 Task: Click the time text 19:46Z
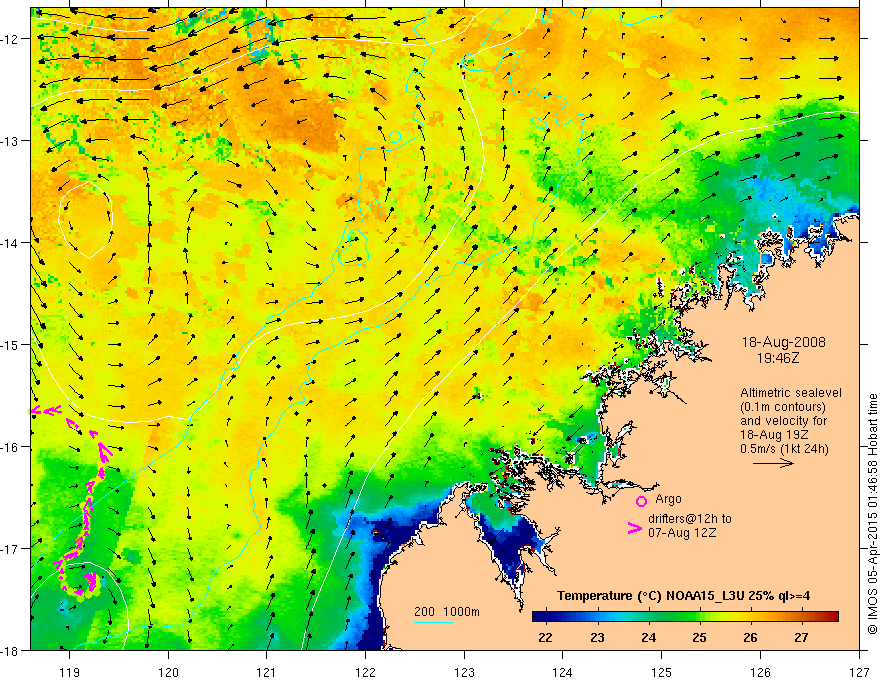click(778, 357)
